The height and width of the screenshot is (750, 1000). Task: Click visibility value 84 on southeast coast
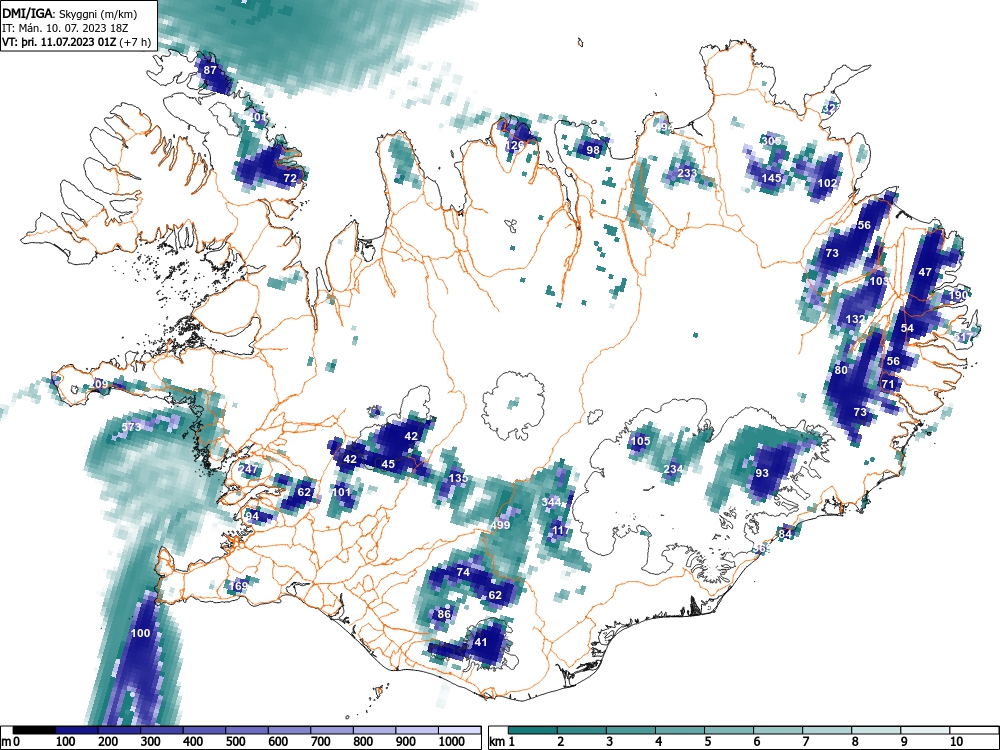pos(785,534)
